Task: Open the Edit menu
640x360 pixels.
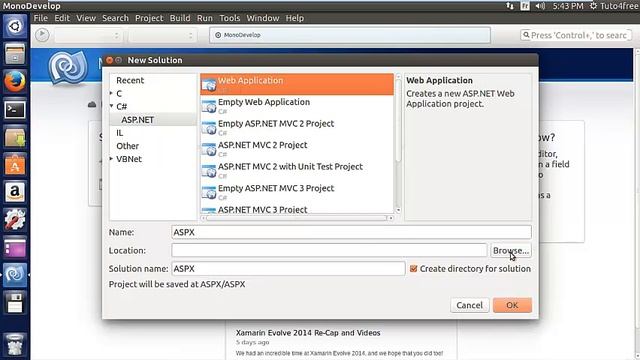Action: [62, 18]
